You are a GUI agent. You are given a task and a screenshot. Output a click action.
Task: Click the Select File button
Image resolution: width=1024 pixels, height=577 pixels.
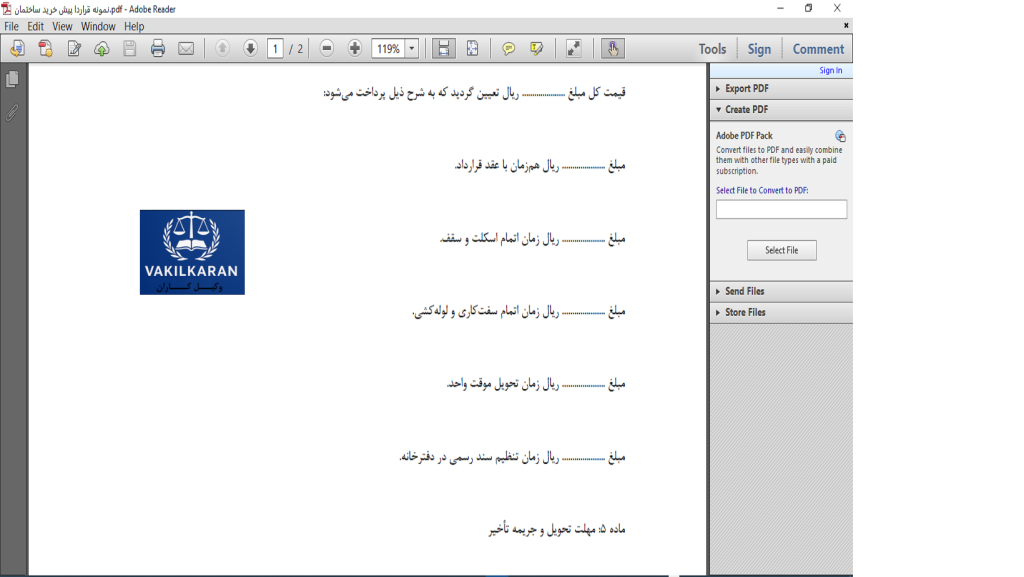click(781, 250)
